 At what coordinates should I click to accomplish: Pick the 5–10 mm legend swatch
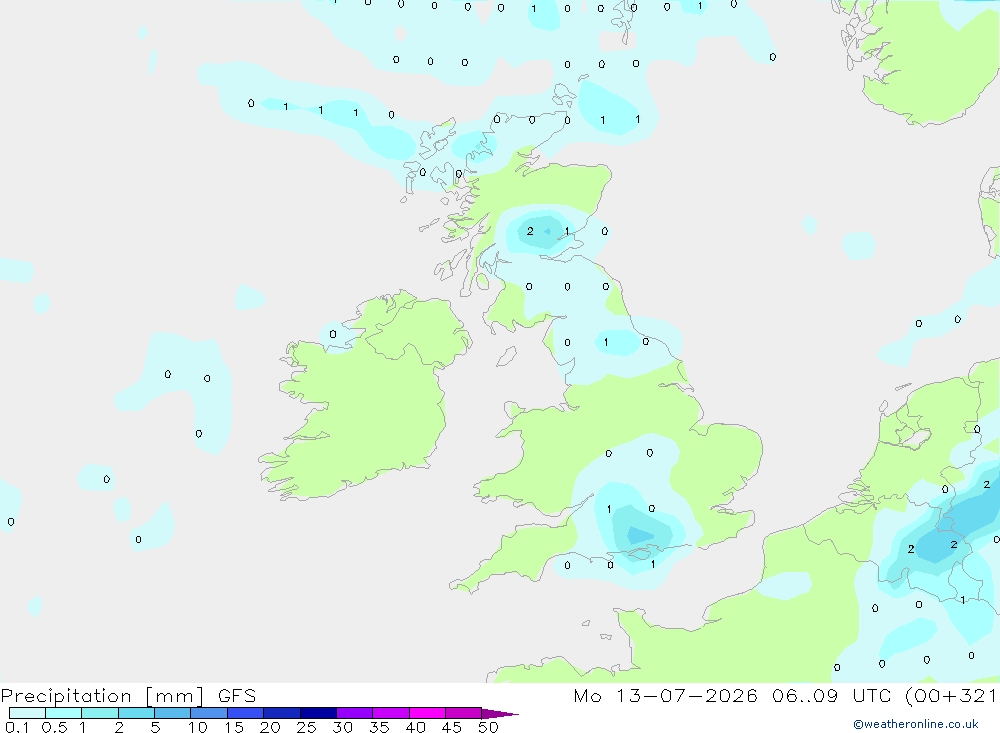point(172,713)
